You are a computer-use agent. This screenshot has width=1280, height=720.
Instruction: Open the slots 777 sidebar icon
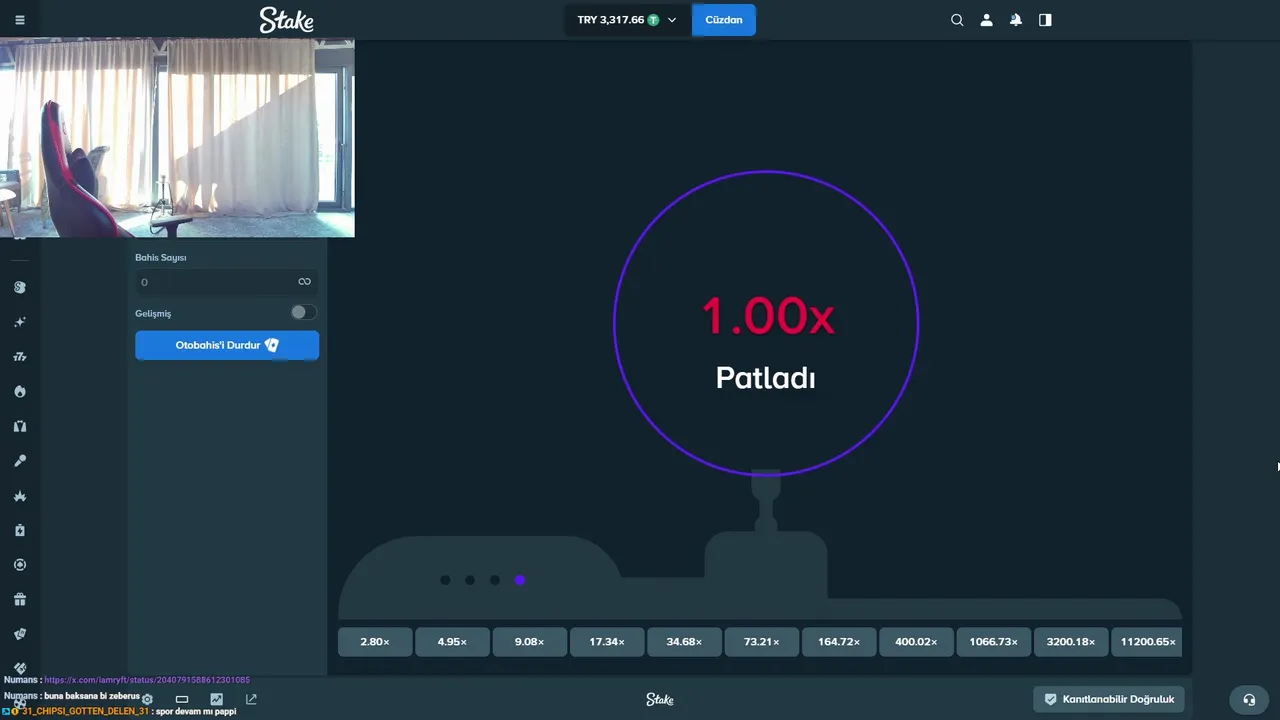click(20, 357)
